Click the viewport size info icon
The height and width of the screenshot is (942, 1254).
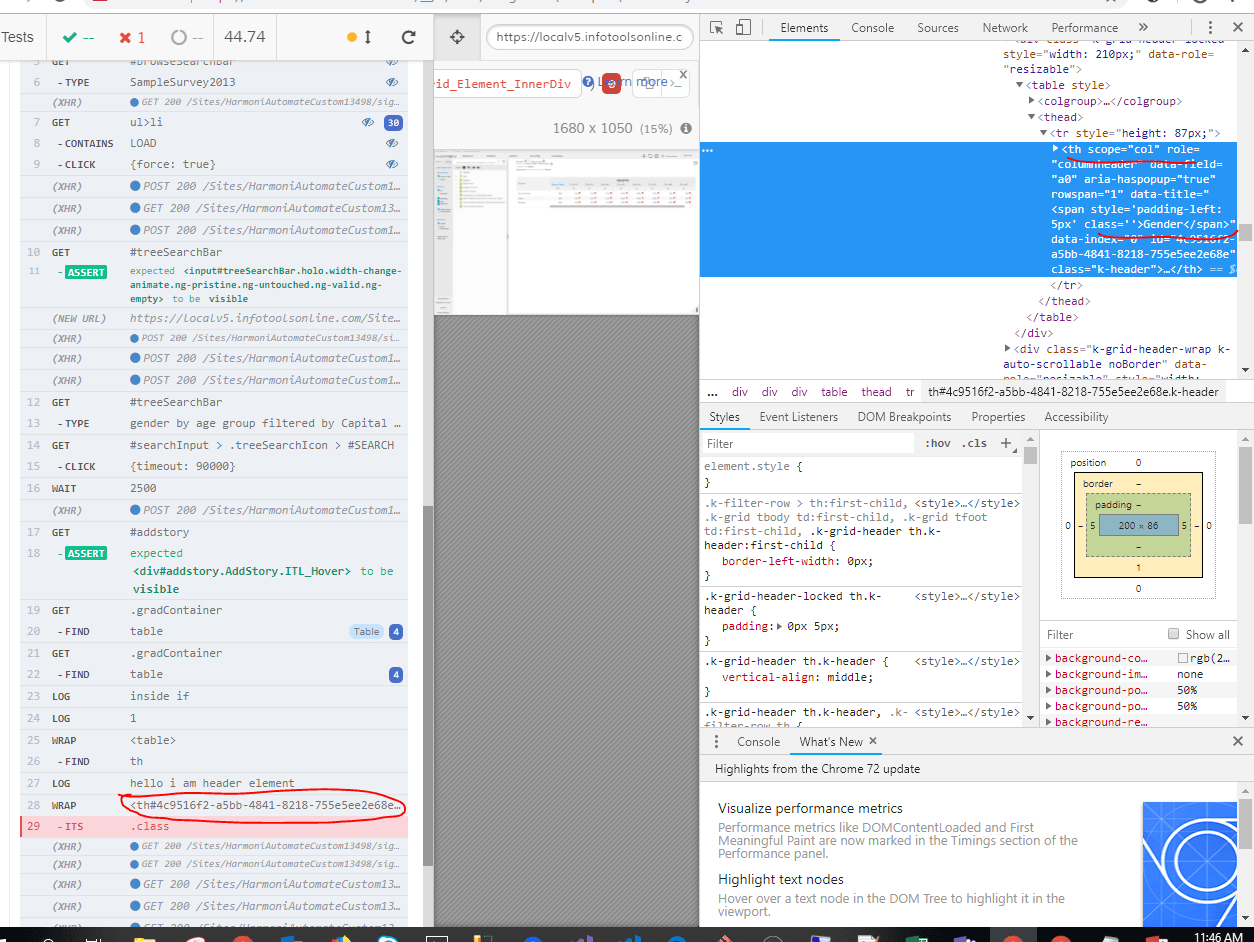pos(686,128)
